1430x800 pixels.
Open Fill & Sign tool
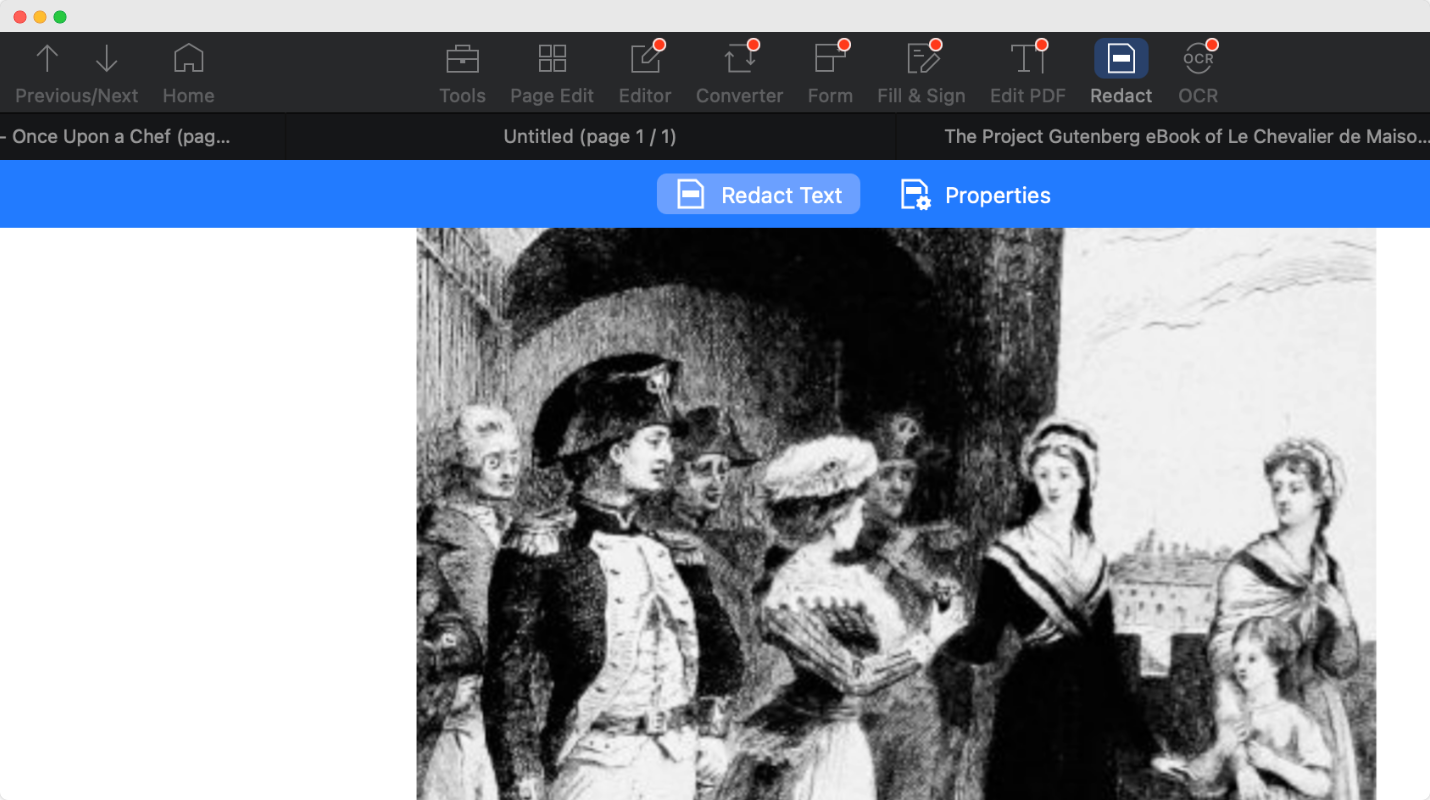point(921,73)
